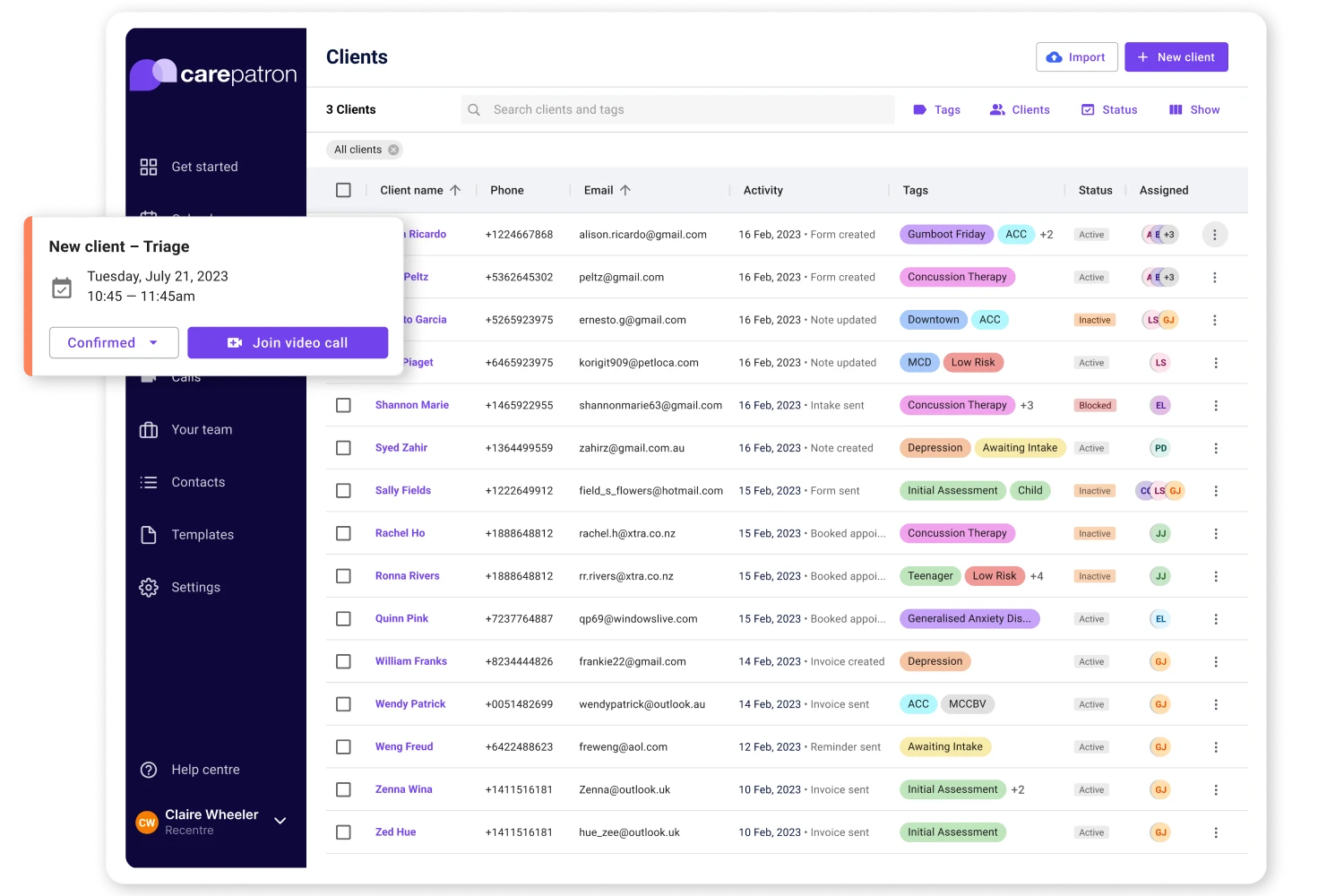Select the checkbox for Sally Fields
Viewport: 1344px width, 896px height.
pyautogui.click(x=343, y=490)
